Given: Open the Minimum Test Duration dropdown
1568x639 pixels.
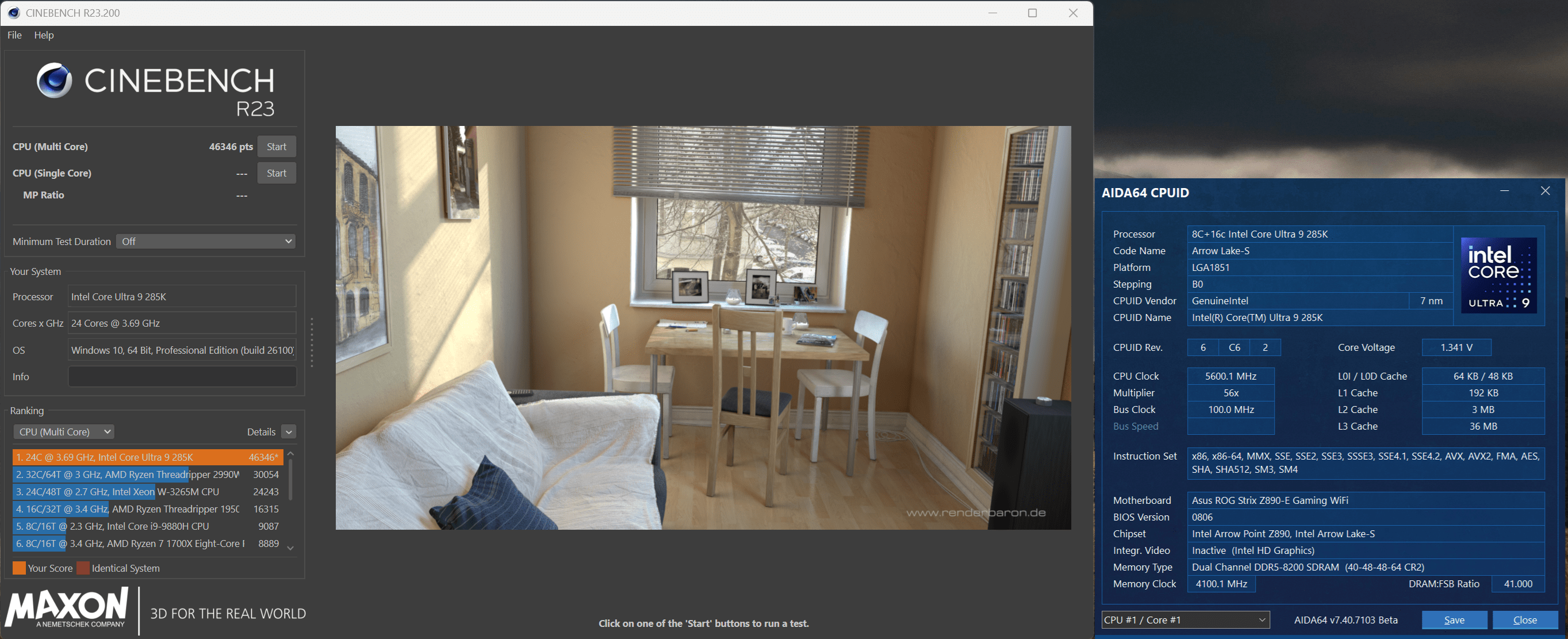Looking at the screenshot, I should tap(206, 241).
